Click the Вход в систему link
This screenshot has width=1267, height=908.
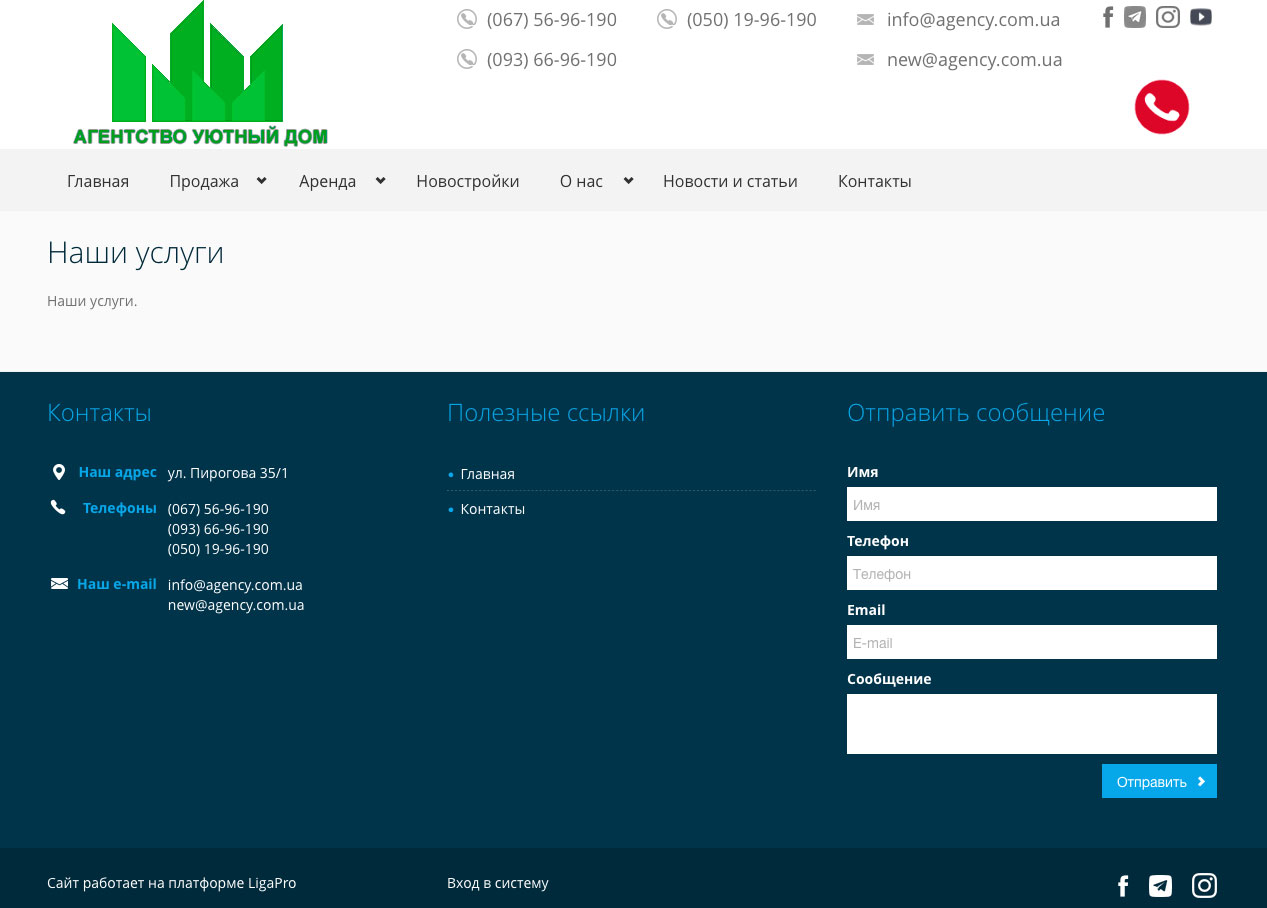(x=498, y=883)
